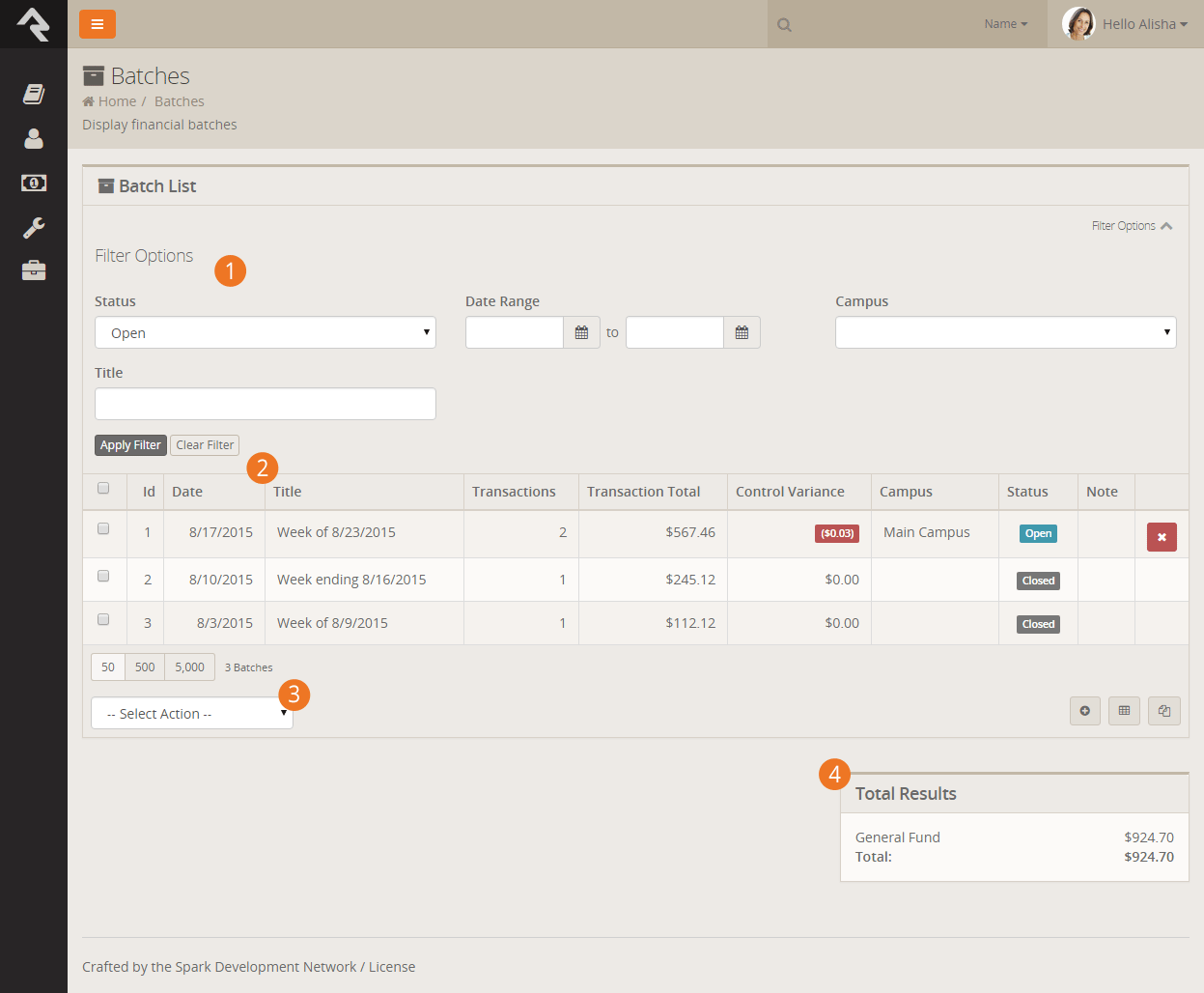Screen dimensions: 1204x993
Task: Open the Select Action dropdown
Action: (x=192, y=714)
